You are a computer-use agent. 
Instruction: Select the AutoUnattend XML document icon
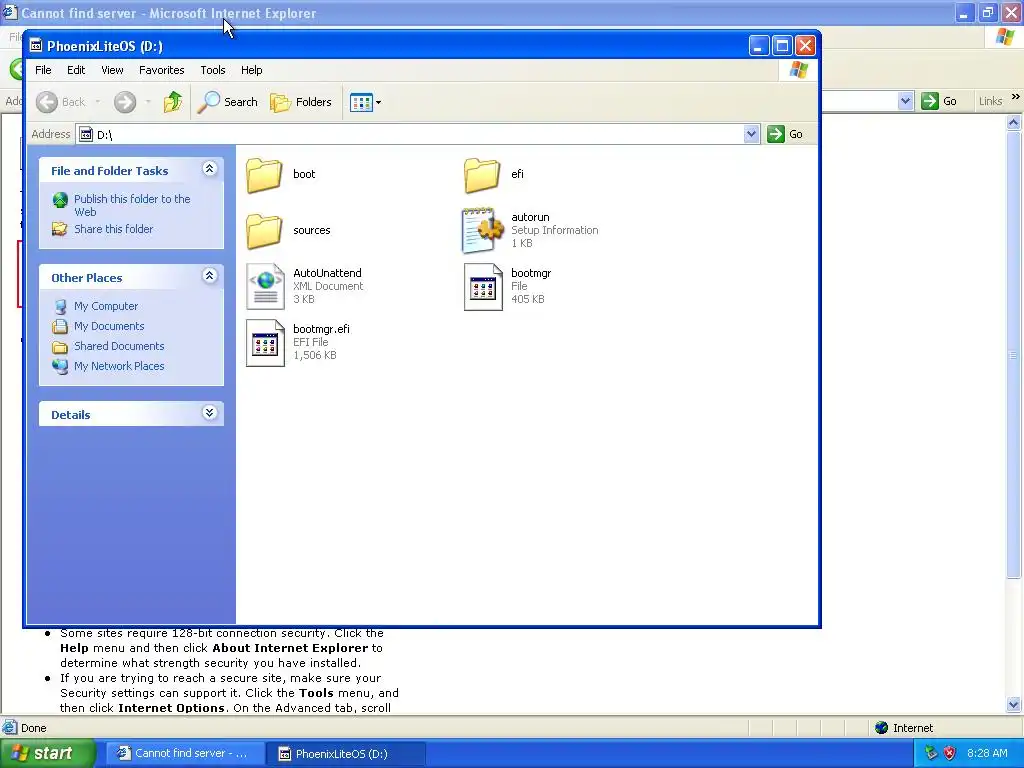click(265, 287)
